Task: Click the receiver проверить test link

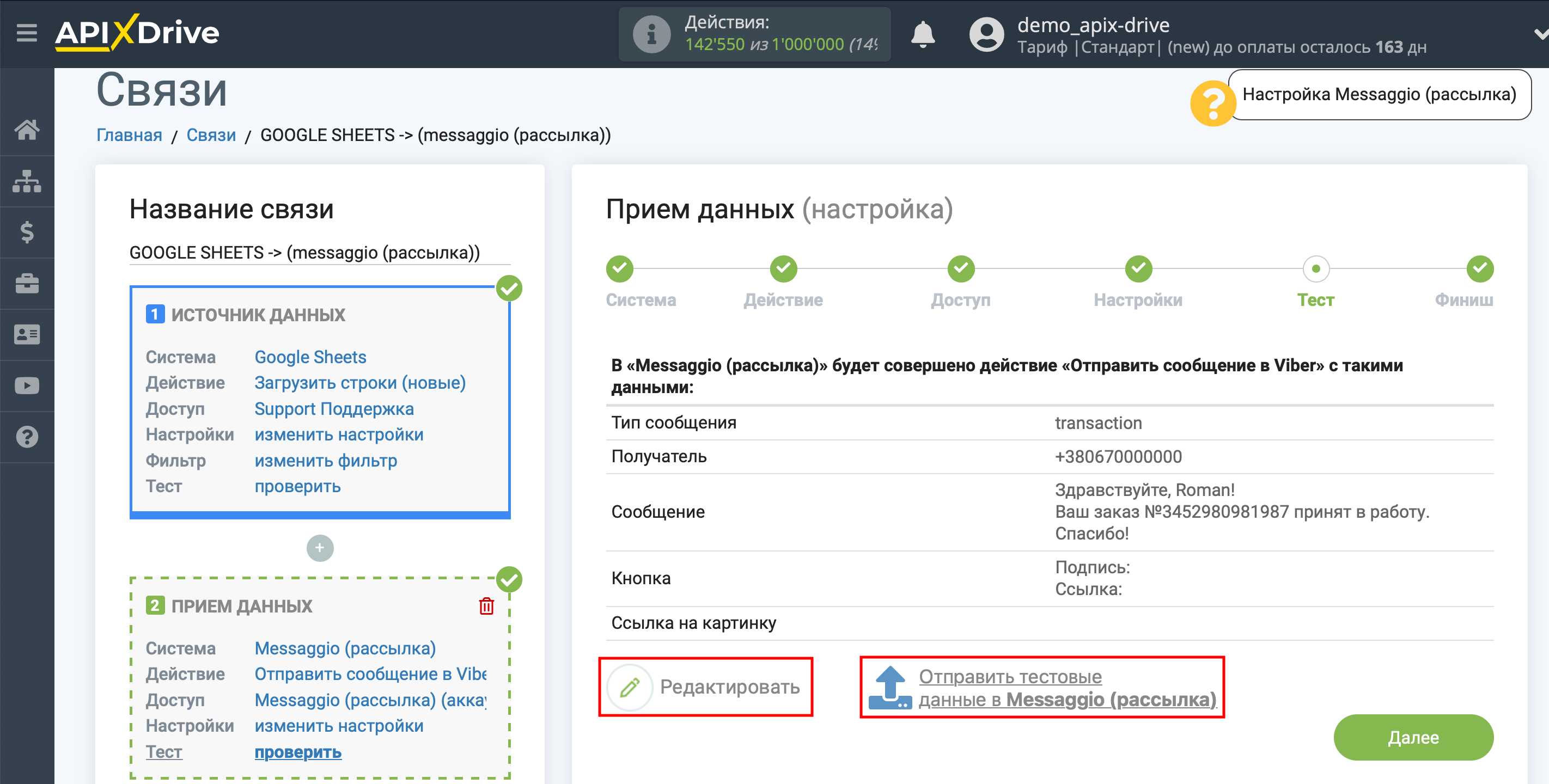Action: pos(297,752)
